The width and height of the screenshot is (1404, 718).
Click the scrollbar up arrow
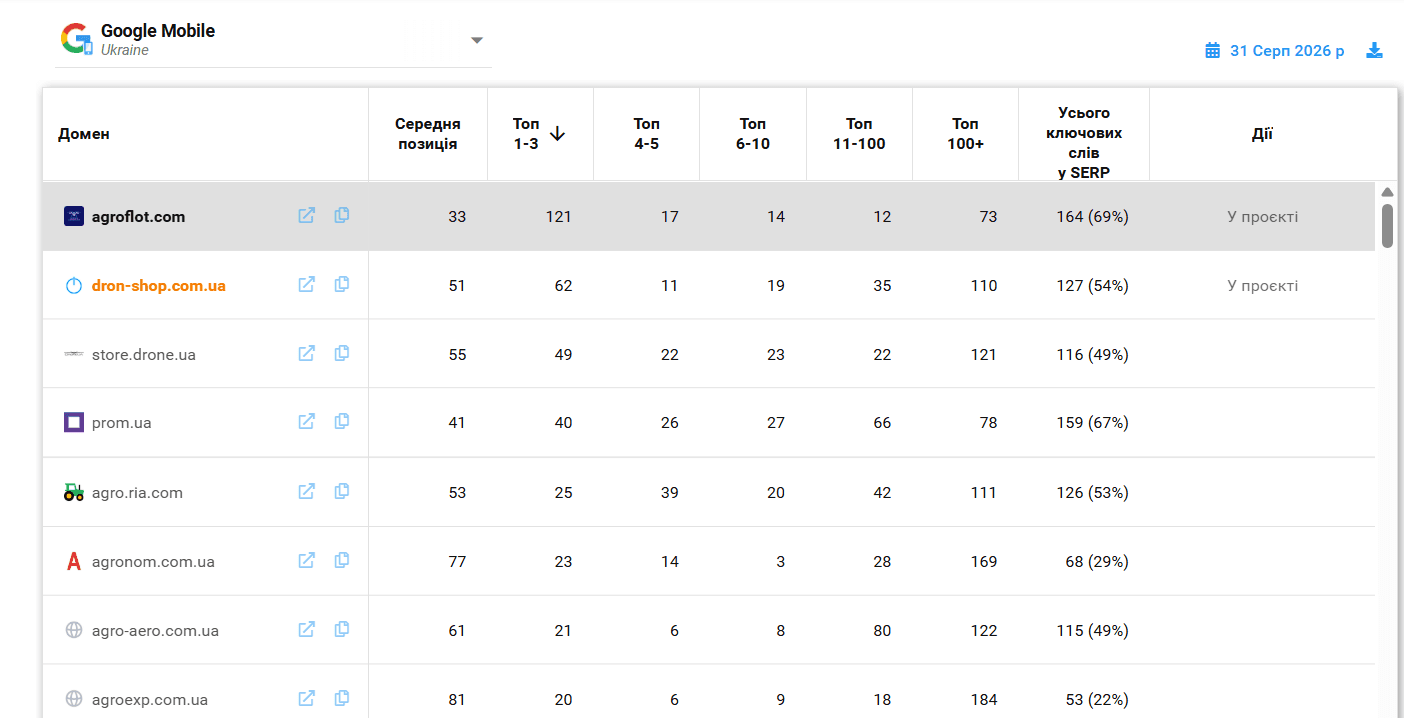[1387, 192]
